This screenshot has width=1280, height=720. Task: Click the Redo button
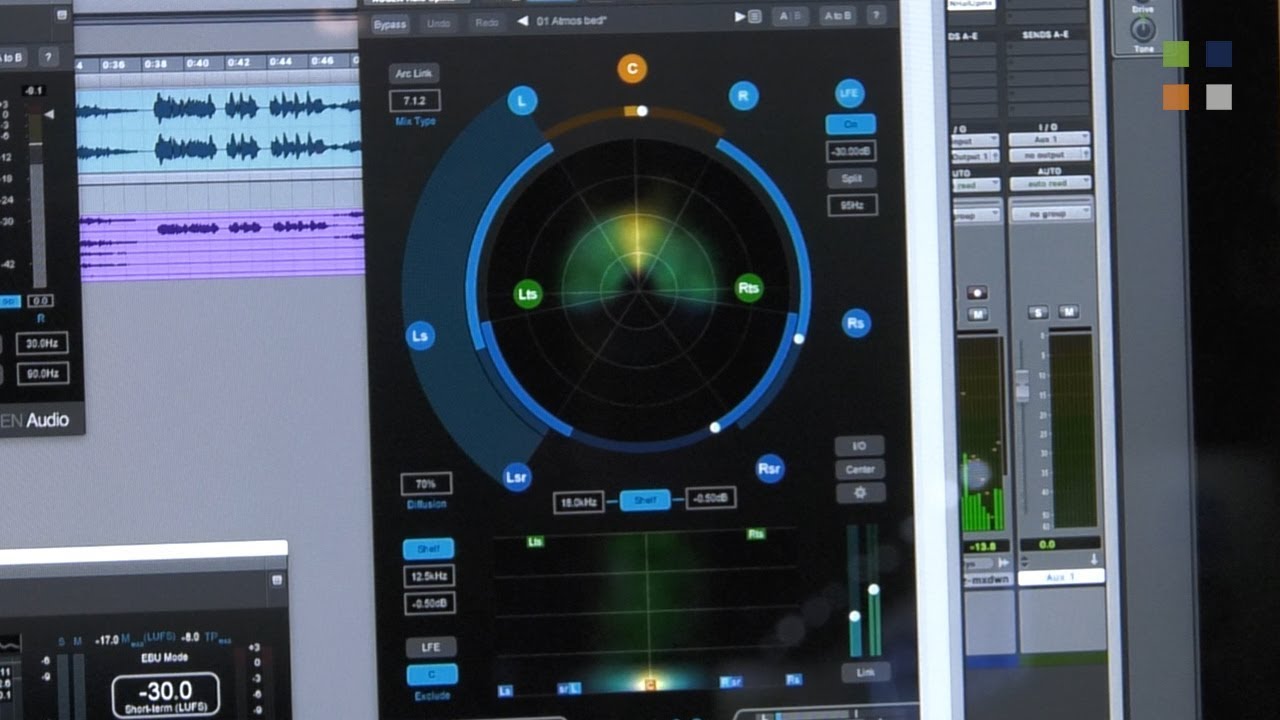click(487, 22)
